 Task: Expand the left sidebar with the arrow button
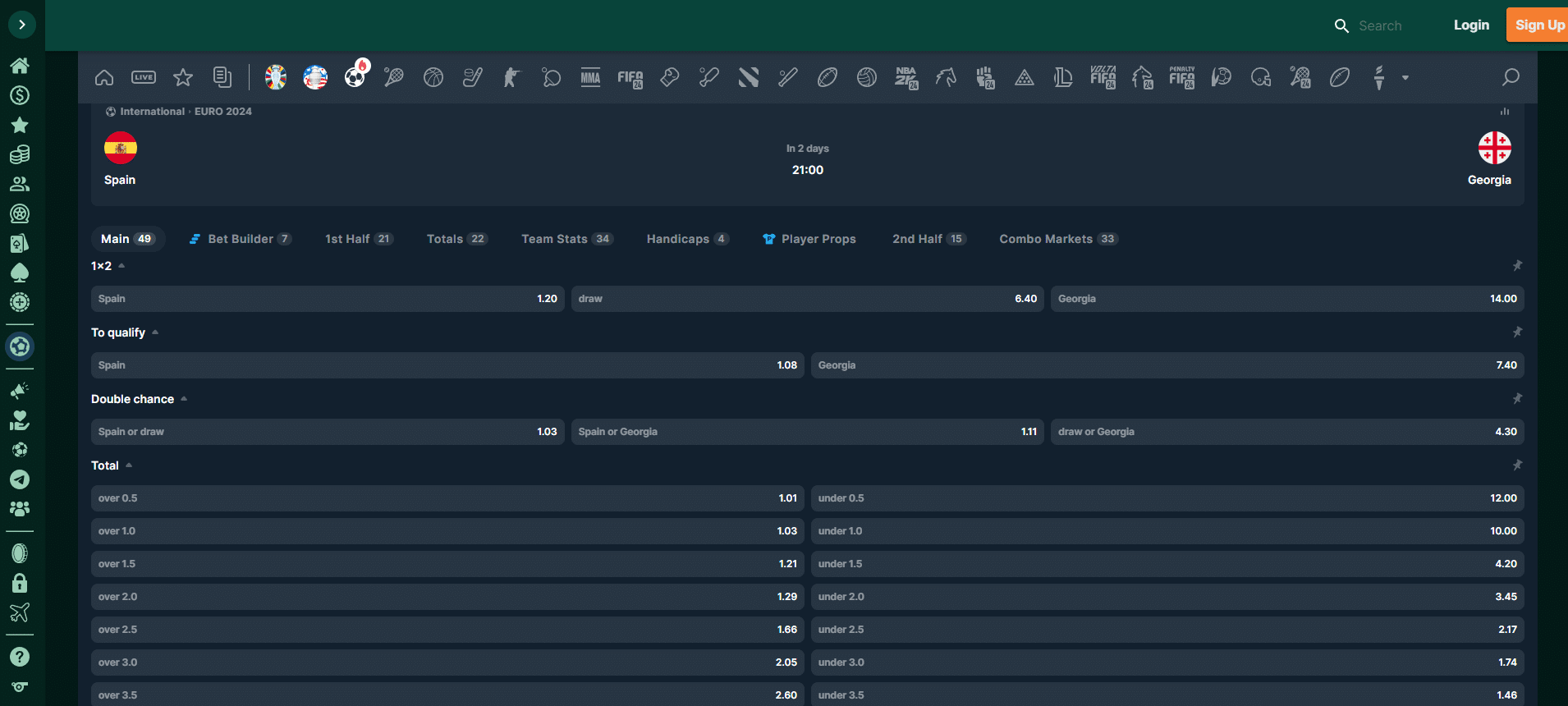coord(21,25)
